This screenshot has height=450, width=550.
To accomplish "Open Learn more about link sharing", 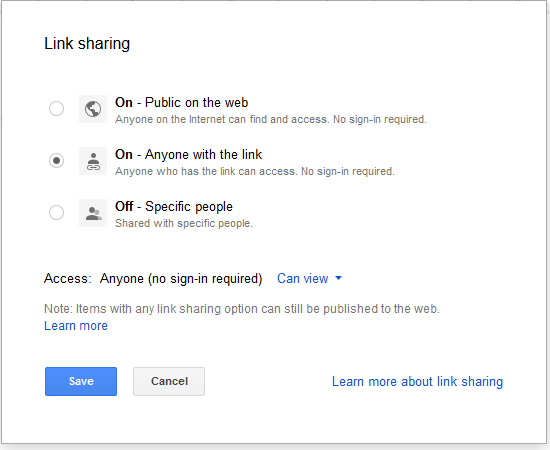I will (x=417, y=382).
